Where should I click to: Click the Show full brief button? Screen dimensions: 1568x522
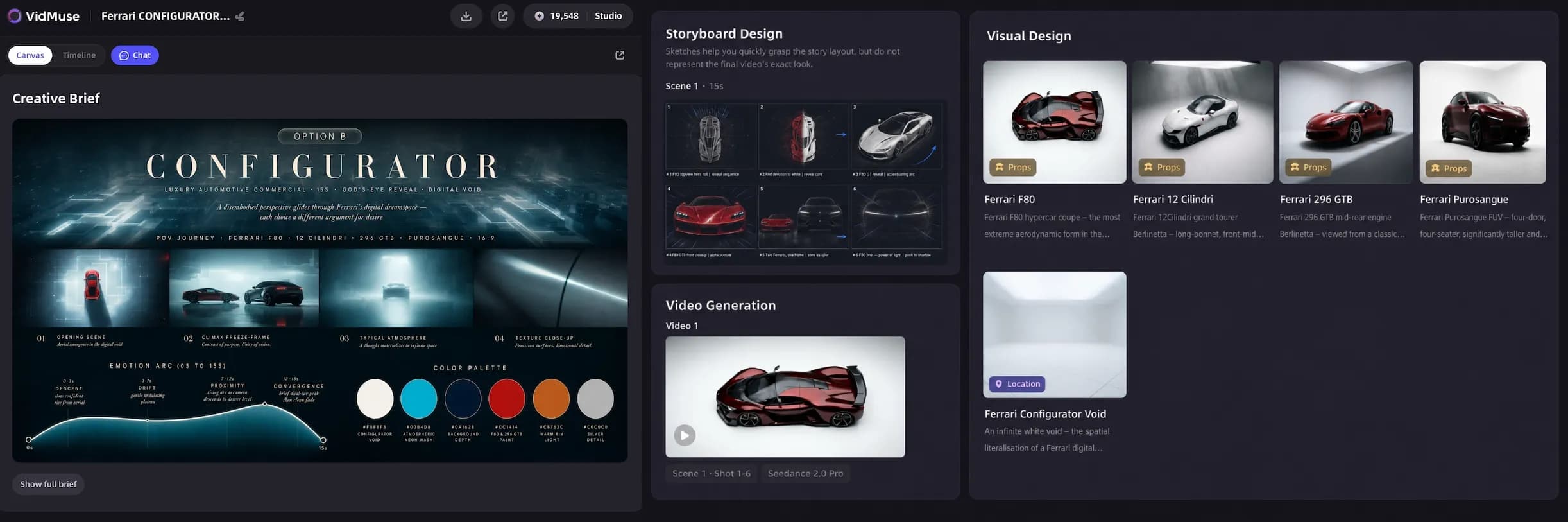(48, 484)
